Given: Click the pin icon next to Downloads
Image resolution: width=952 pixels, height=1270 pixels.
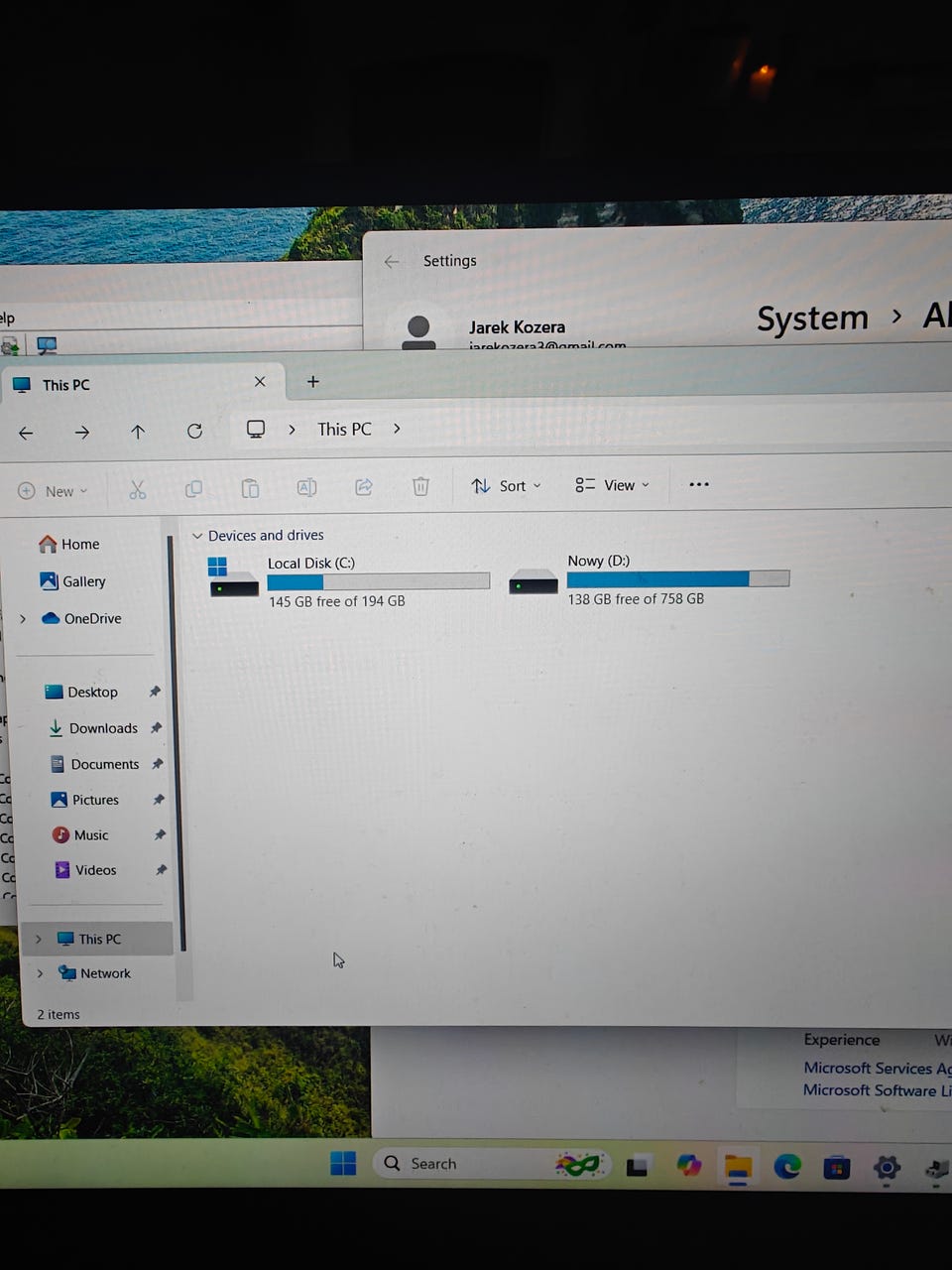Looking at the screenshot, I should pos(157,727).
